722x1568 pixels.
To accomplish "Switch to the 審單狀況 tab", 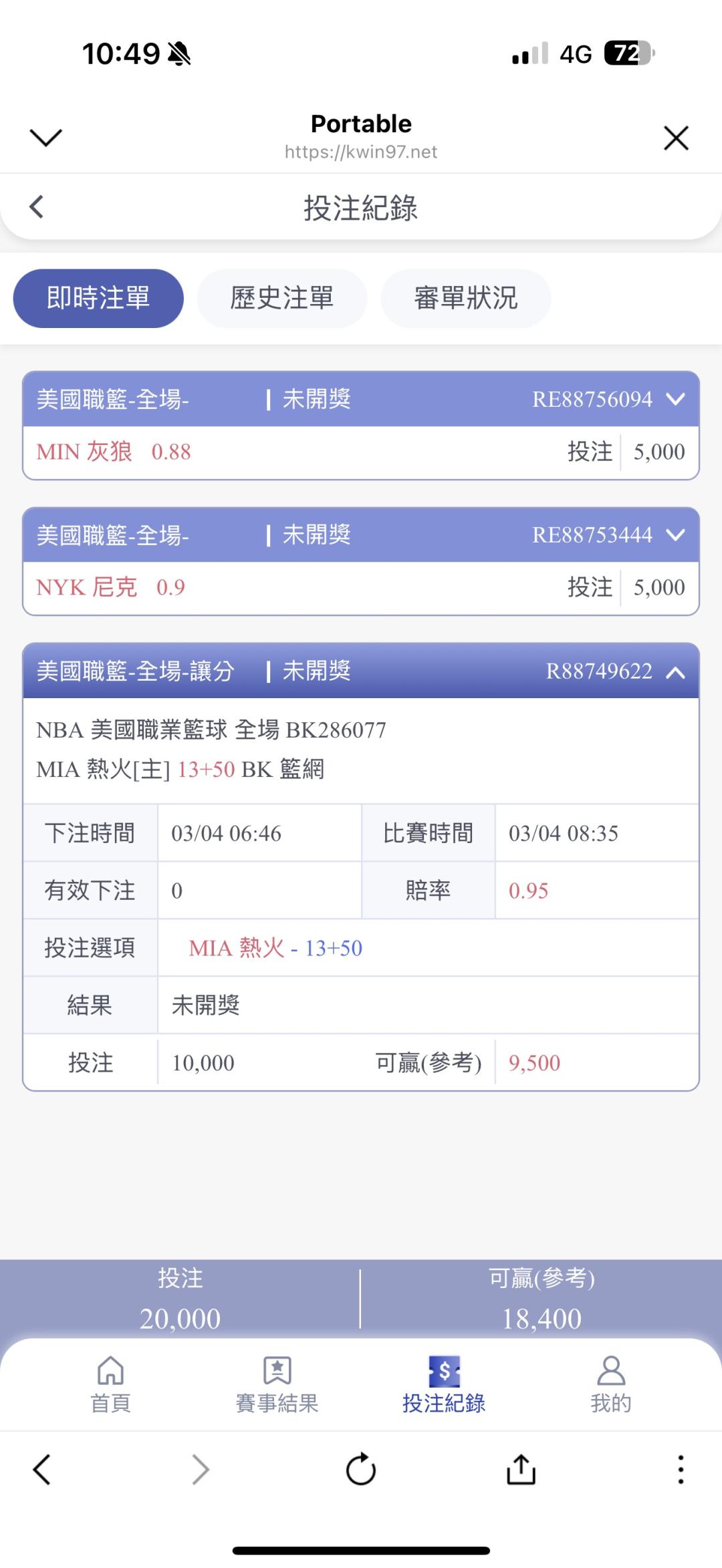I will (465, 298).
